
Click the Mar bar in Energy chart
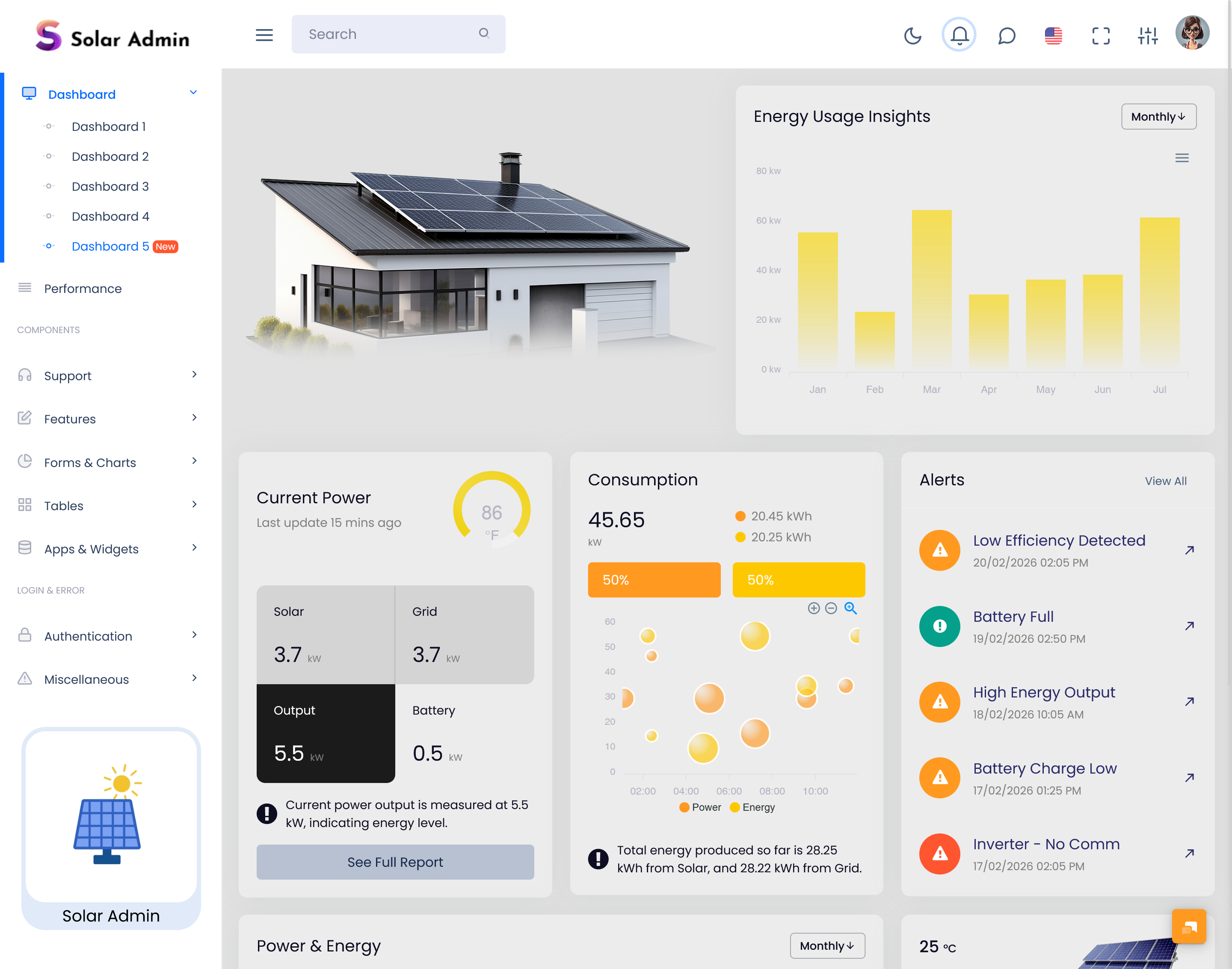[x=931, y=290]
